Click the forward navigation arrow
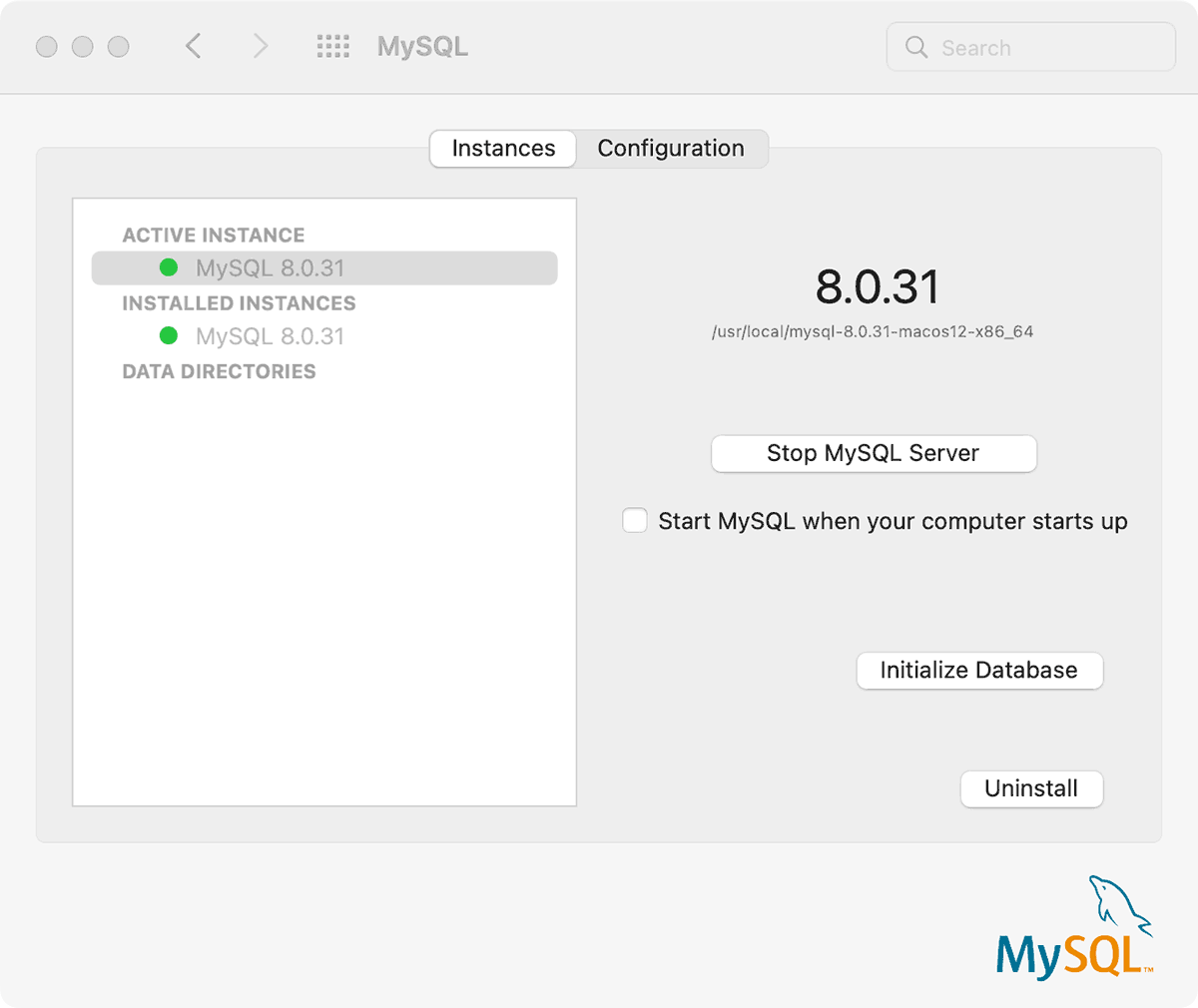Image resolution: width=1198 pixels, height=1008 pixels. coord(259,46)
